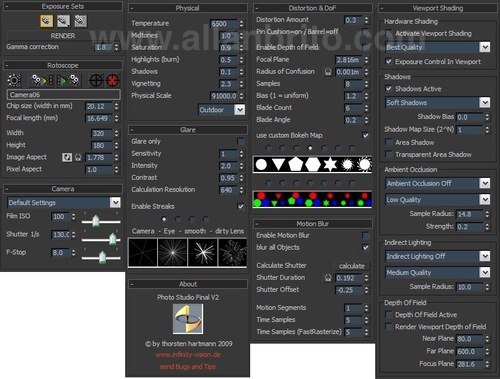This screenshot has width=500, height=379.
Task: Click the Camera06 name field
Action: (x=63, y=94)
